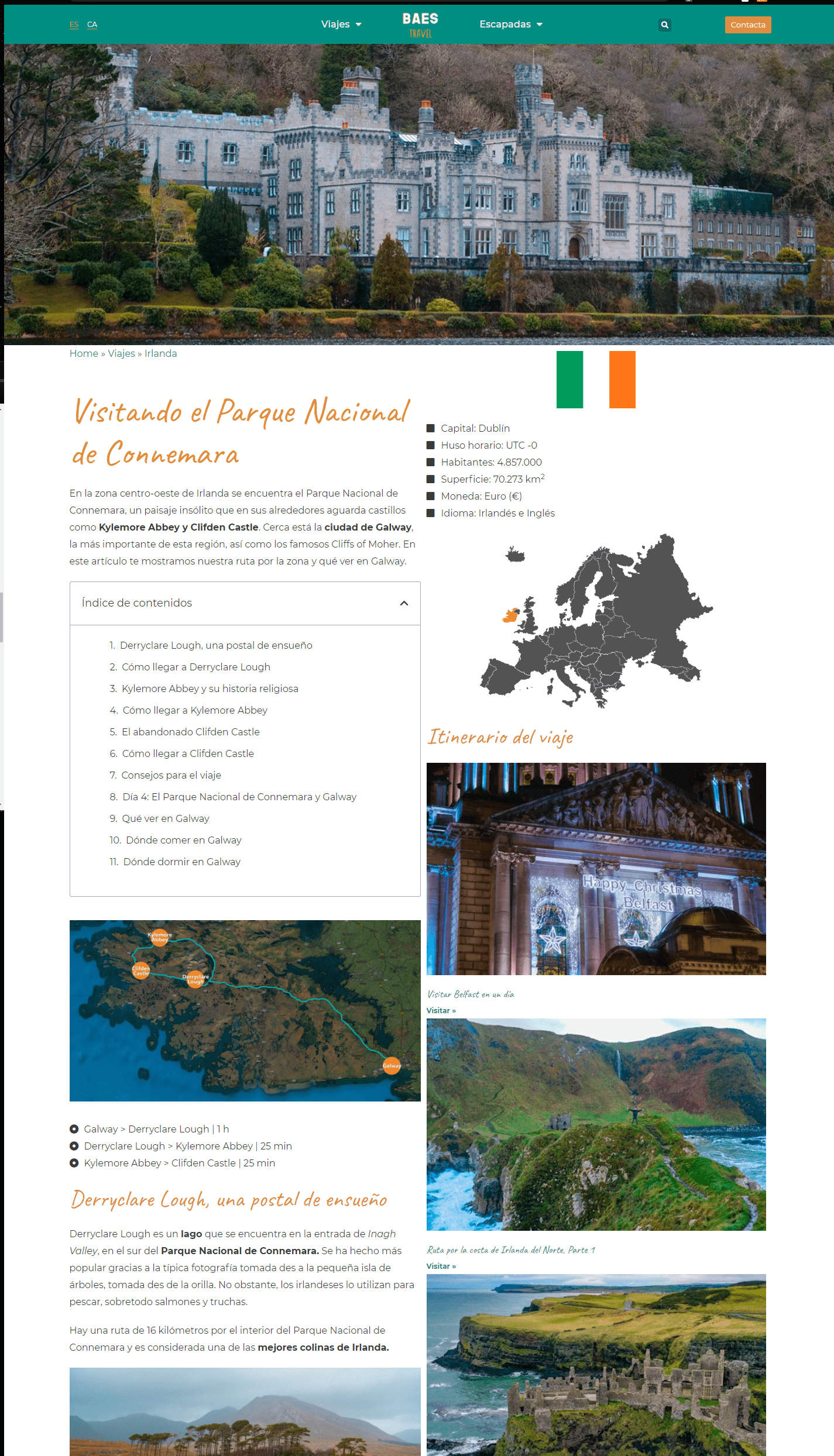The image size is (834, 1456).
Task: Click the Contacta button
Action: coord(748,25)
